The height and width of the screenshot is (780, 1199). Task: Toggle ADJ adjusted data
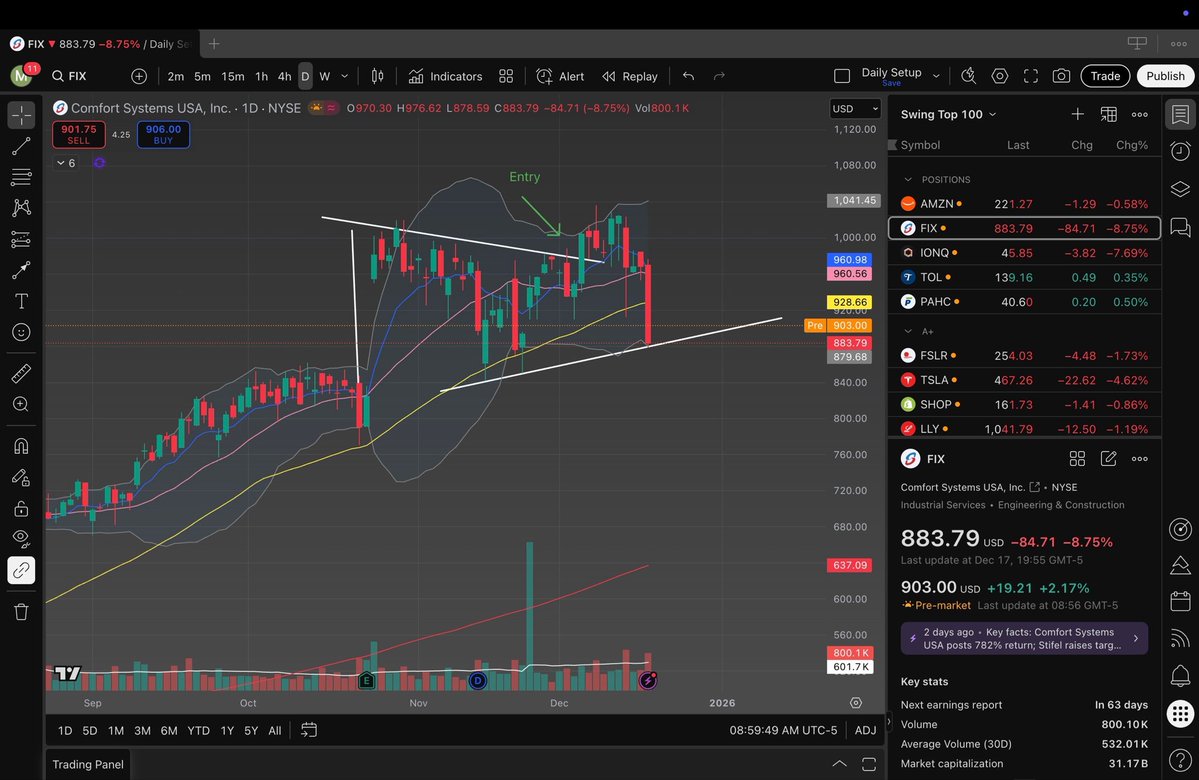click(866, 730)
